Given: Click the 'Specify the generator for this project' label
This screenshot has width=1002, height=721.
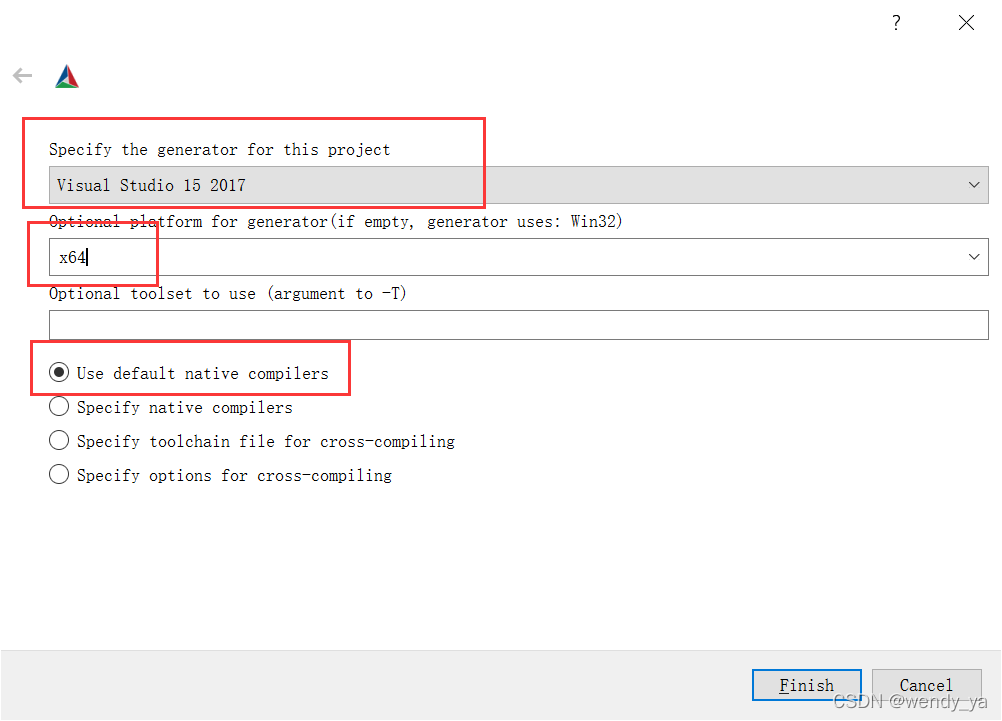Looking at the screenshot, I should pos(220,150).
